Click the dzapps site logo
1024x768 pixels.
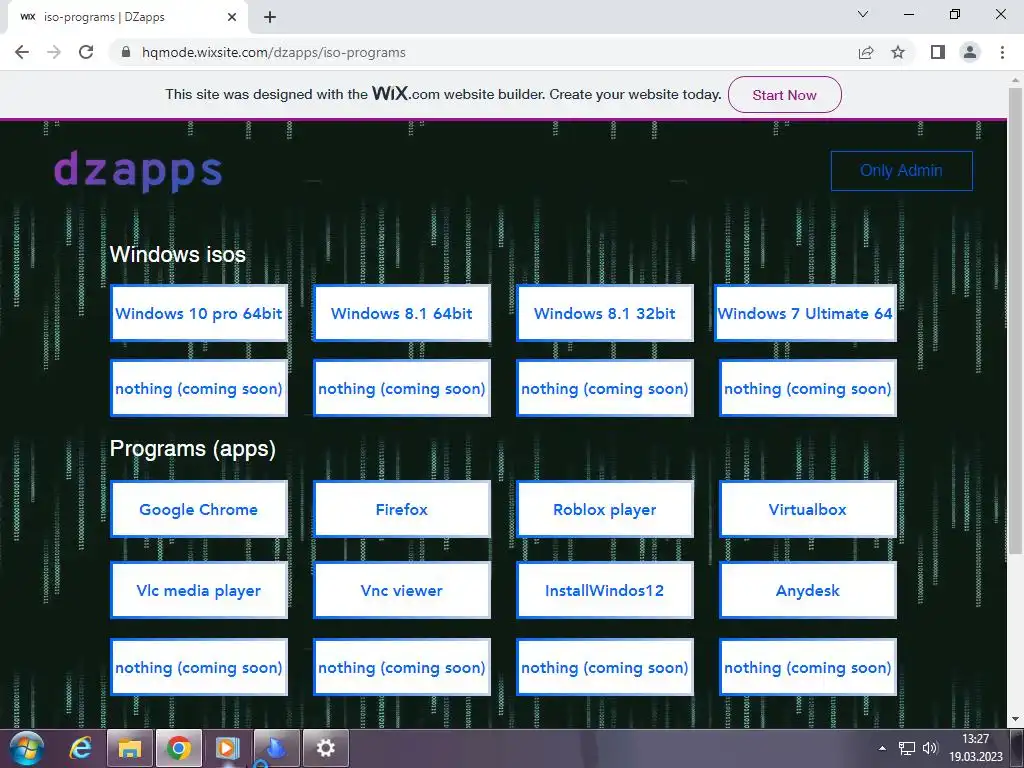[x=138, y=171]
